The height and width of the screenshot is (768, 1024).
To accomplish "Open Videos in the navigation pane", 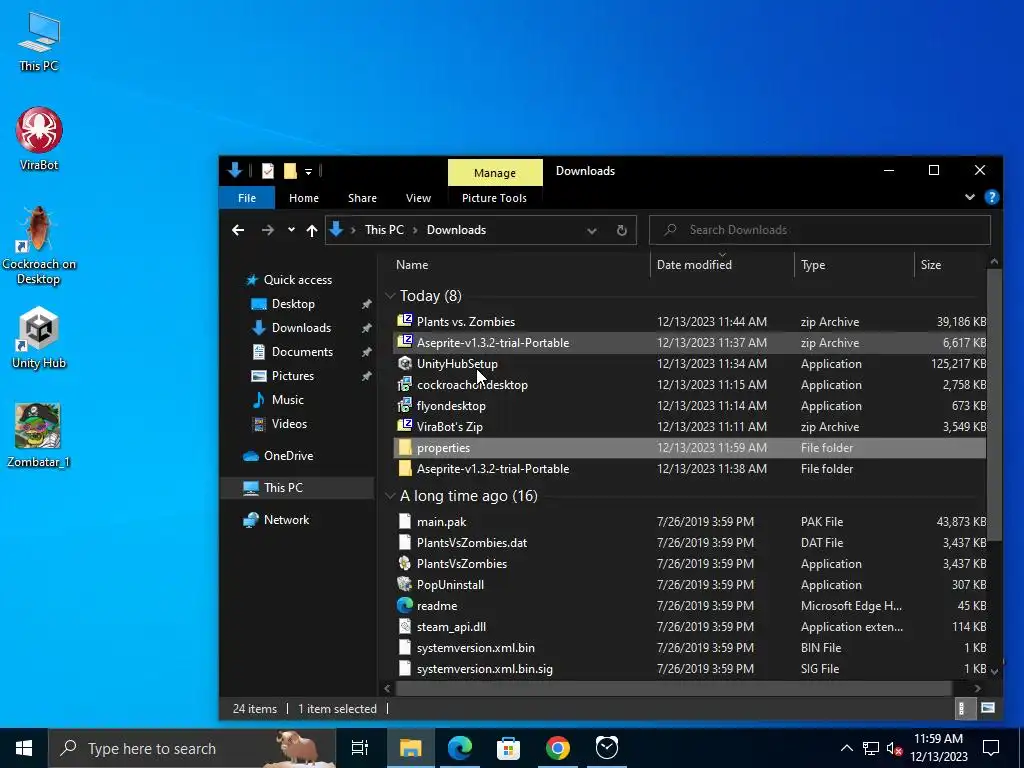I will pos(289,424).
